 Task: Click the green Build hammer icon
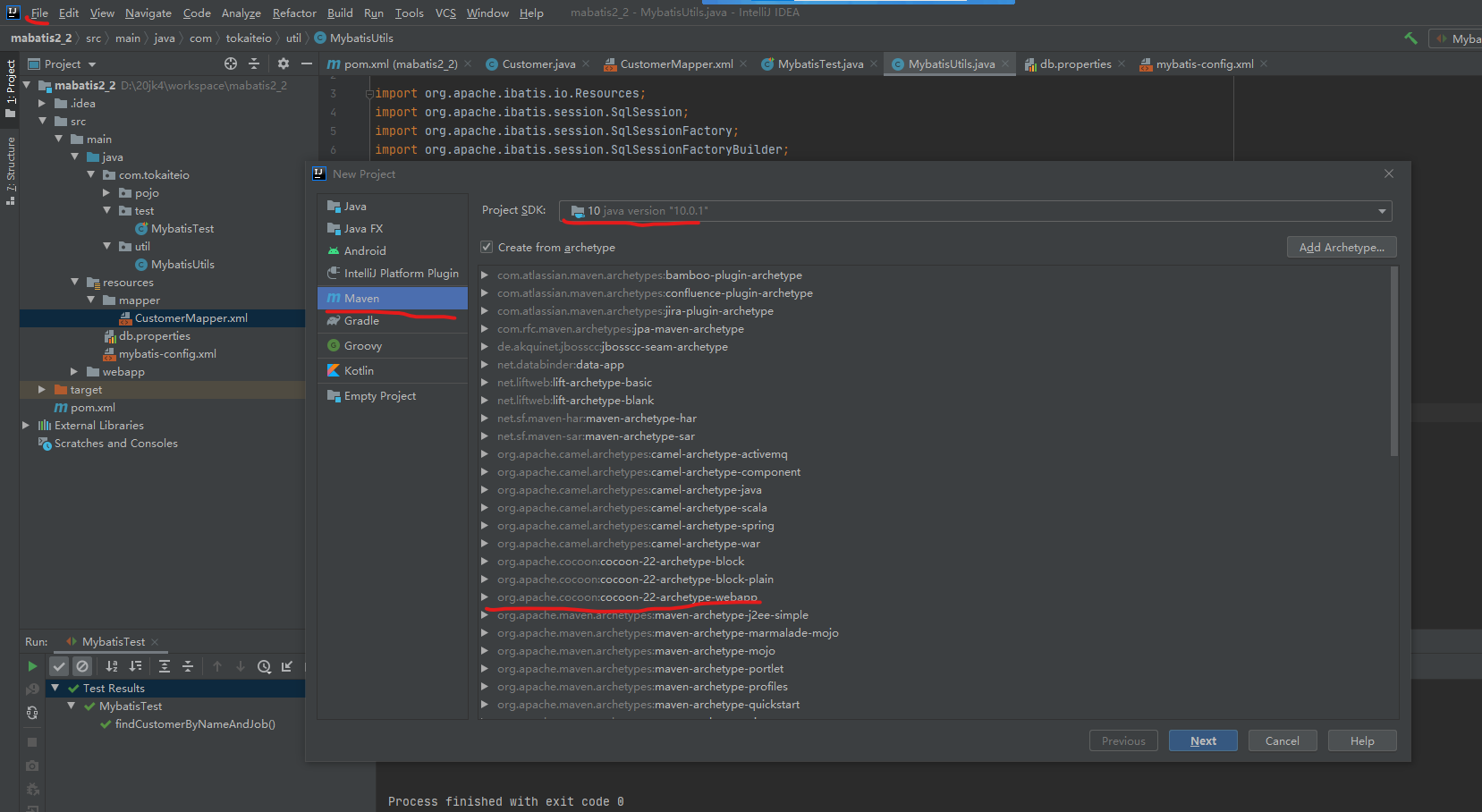click(x=1410, y=38)
